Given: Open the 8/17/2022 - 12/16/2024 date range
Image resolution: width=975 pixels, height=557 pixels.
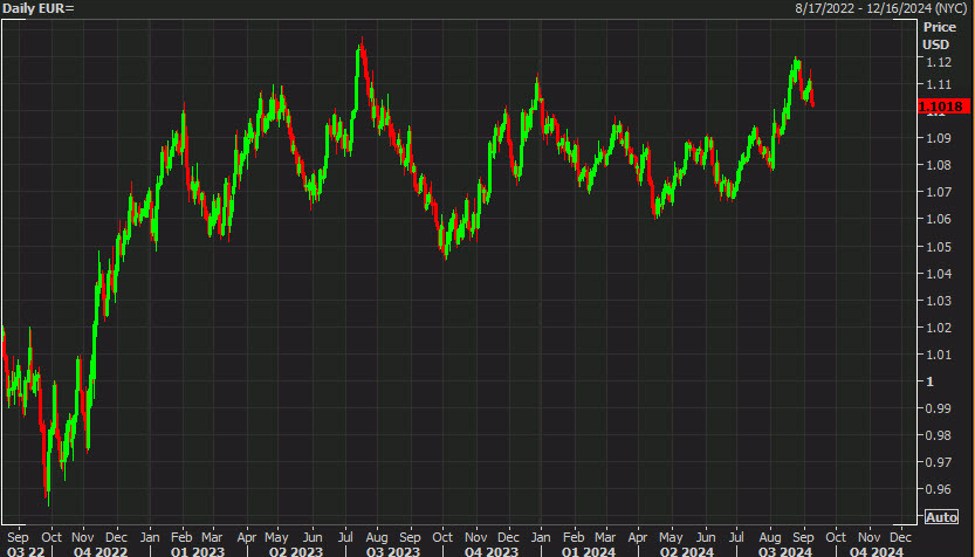Looking at the screenshot, I should (x=883, y=8).
